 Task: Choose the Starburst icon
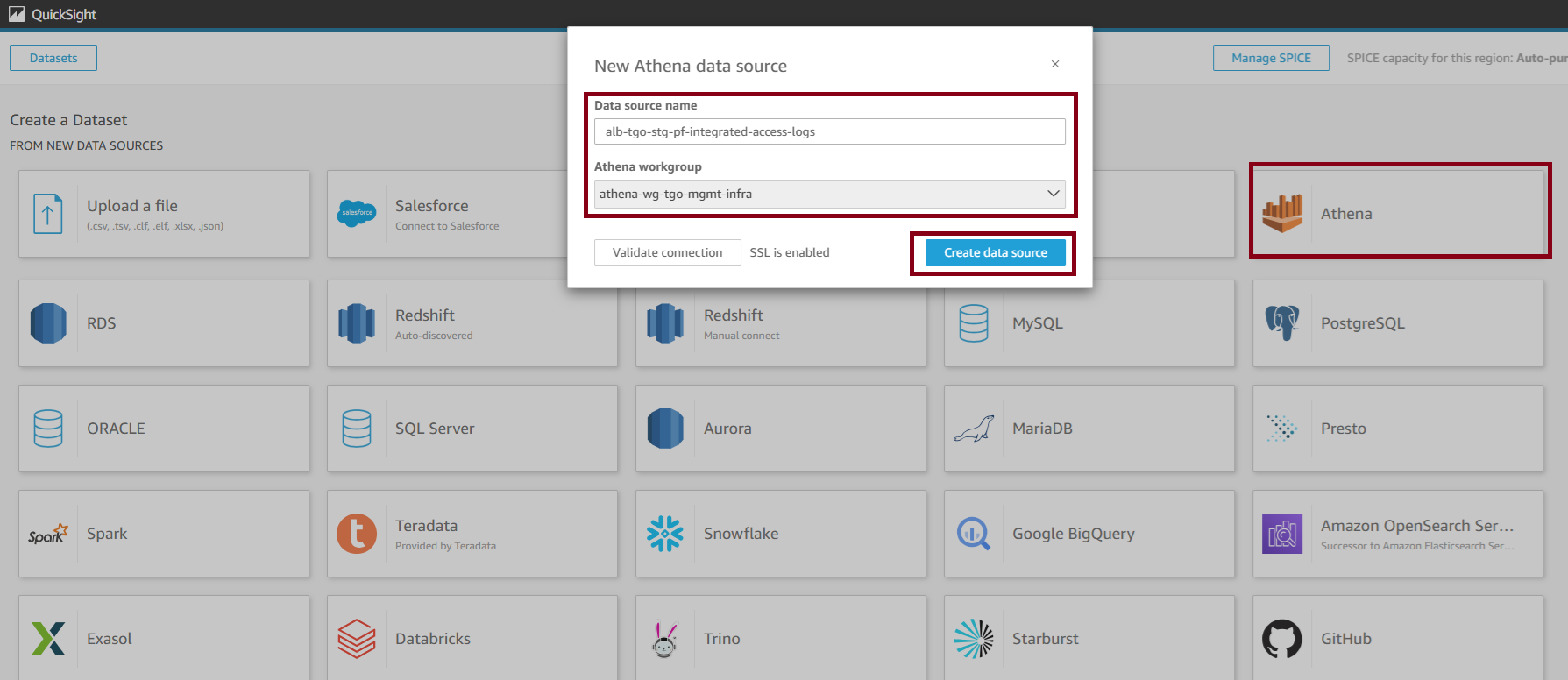[974, 639]
